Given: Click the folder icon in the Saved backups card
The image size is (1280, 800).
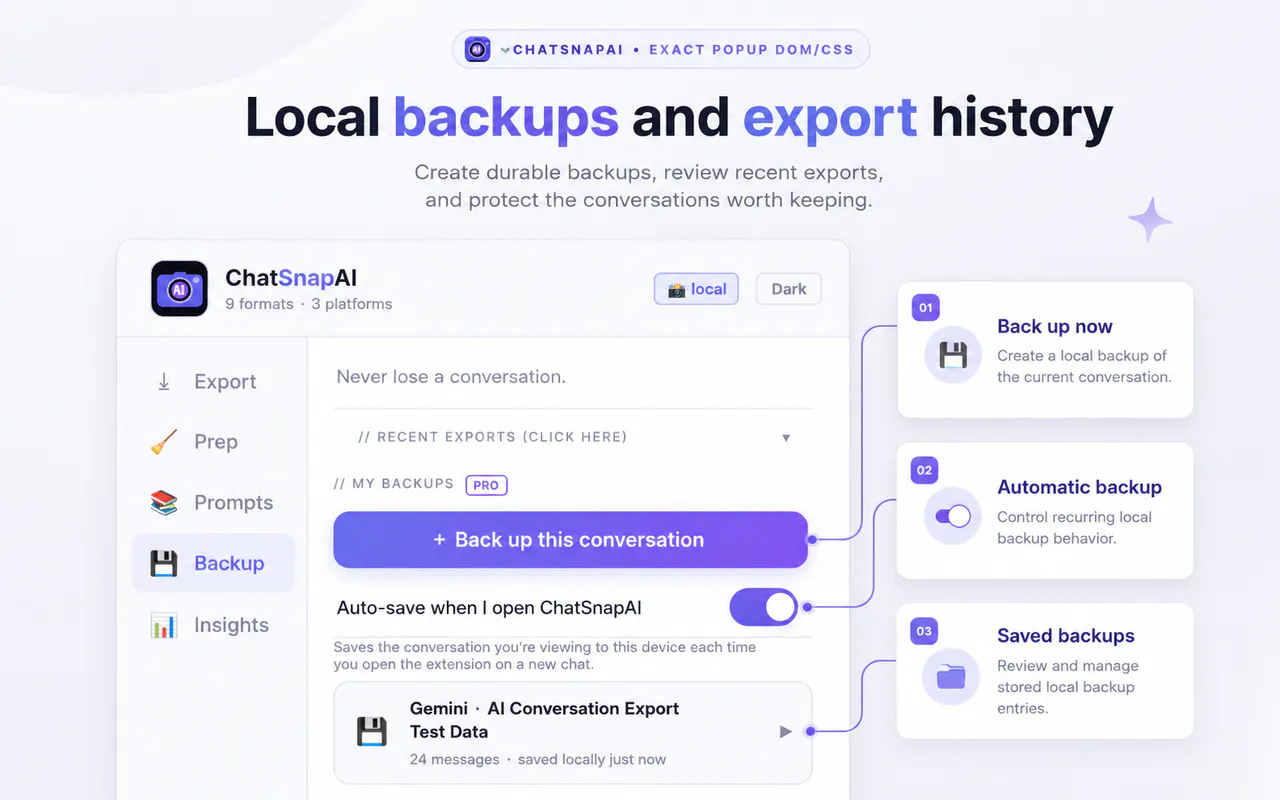Looking at the screenshot, I should click(x=951, y=677).
